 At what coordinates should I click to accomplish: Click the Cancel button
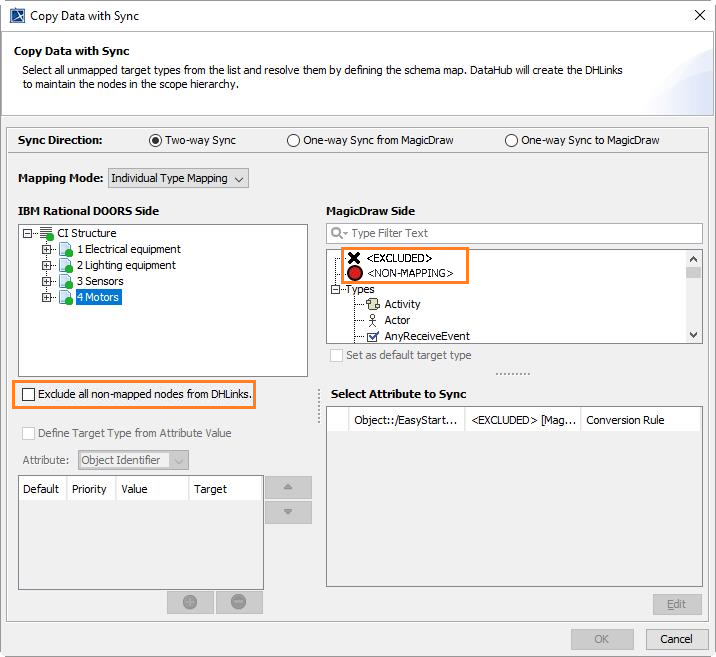coord(677,639)
